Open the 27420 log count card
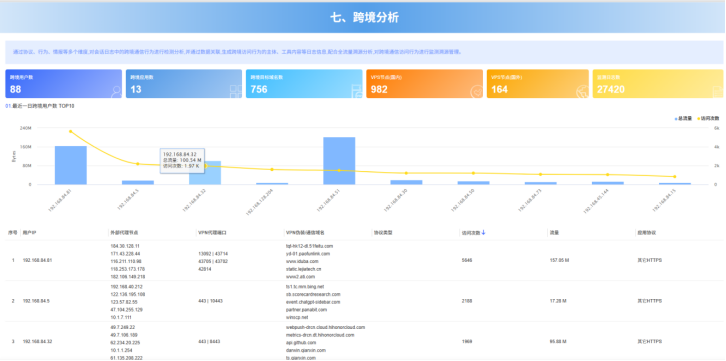 pos(658,84)
